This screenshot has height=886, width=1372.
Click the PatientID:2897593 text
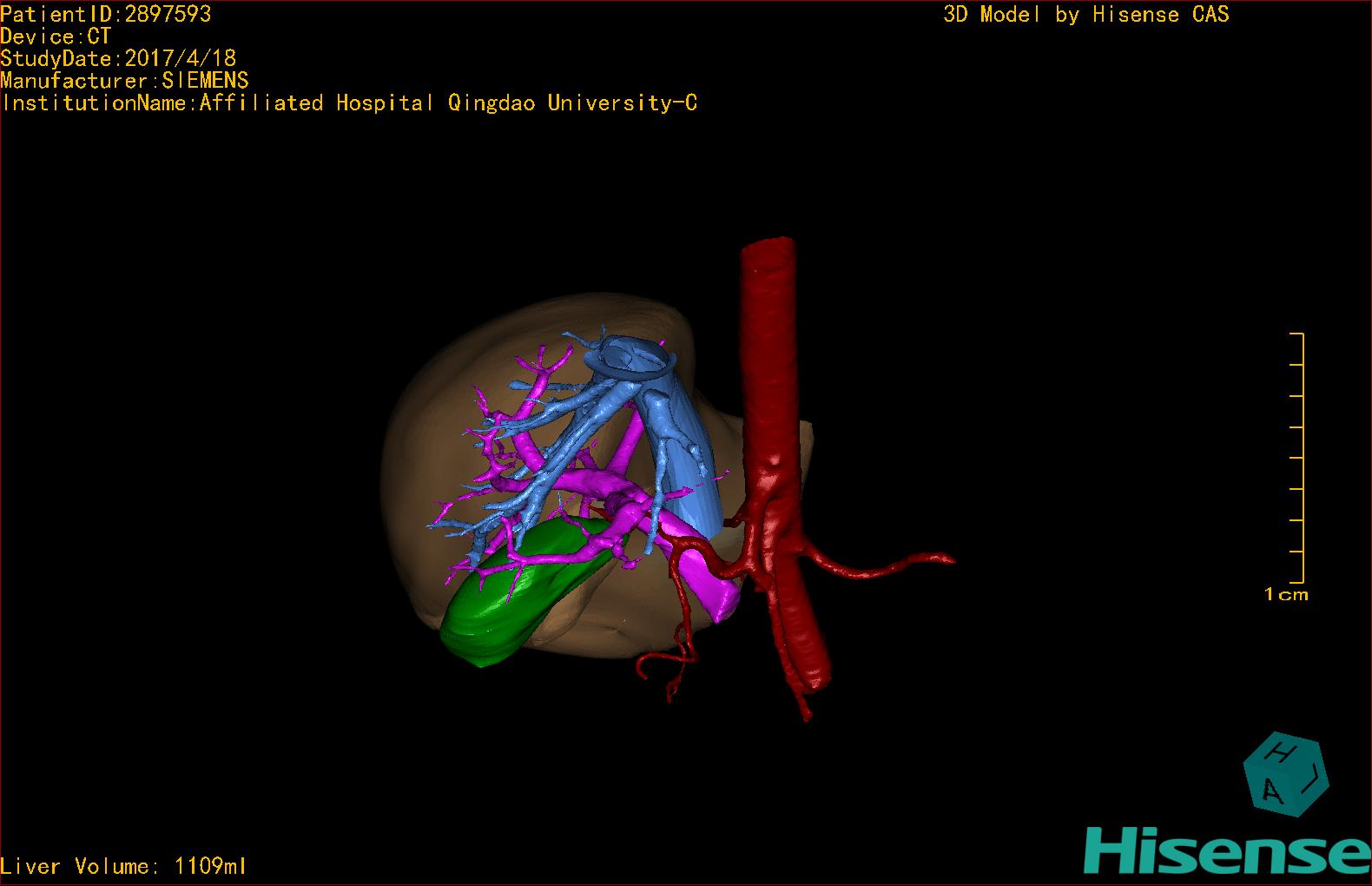(106, 14)
